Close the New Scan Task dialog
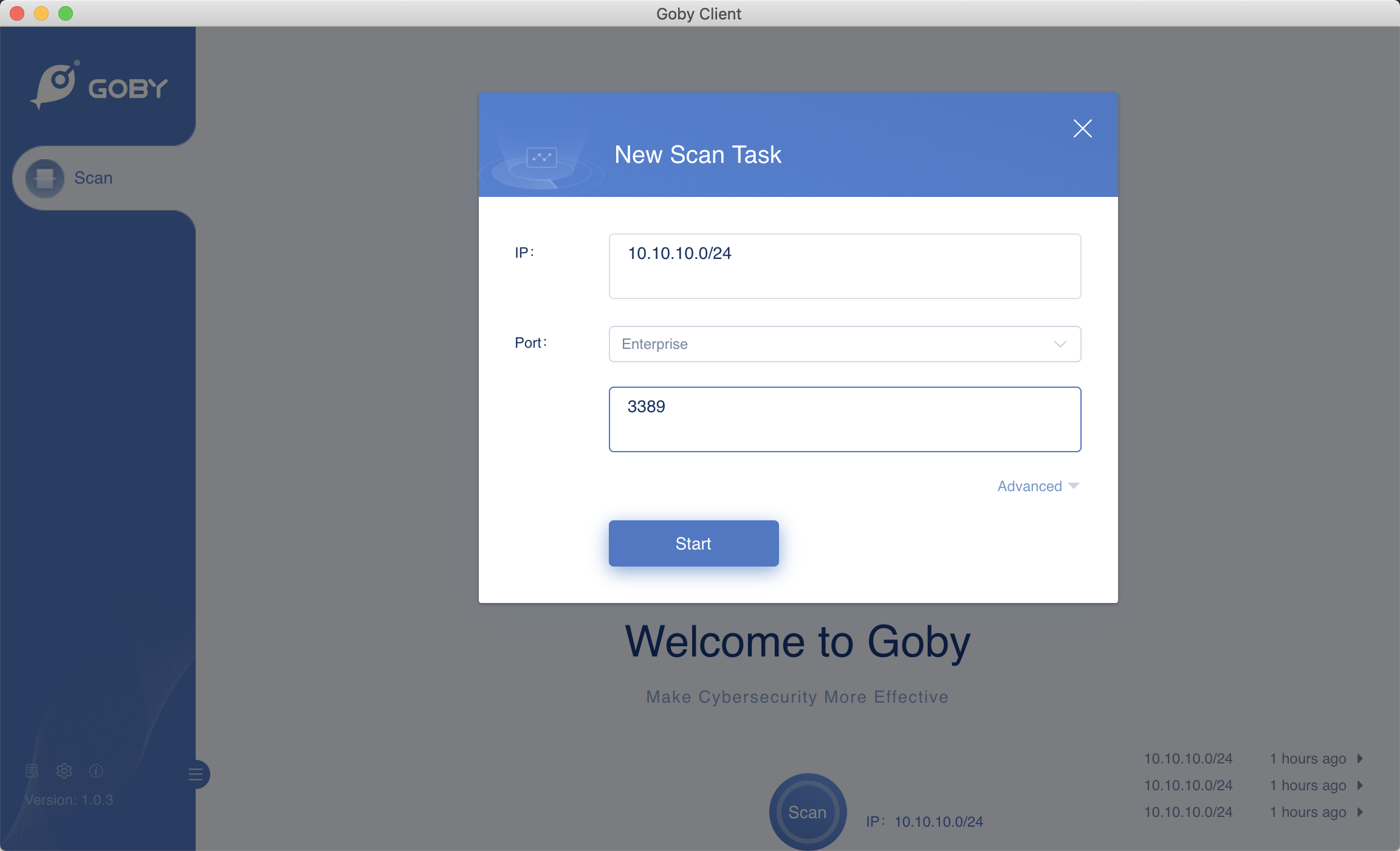 [1082, 128]
